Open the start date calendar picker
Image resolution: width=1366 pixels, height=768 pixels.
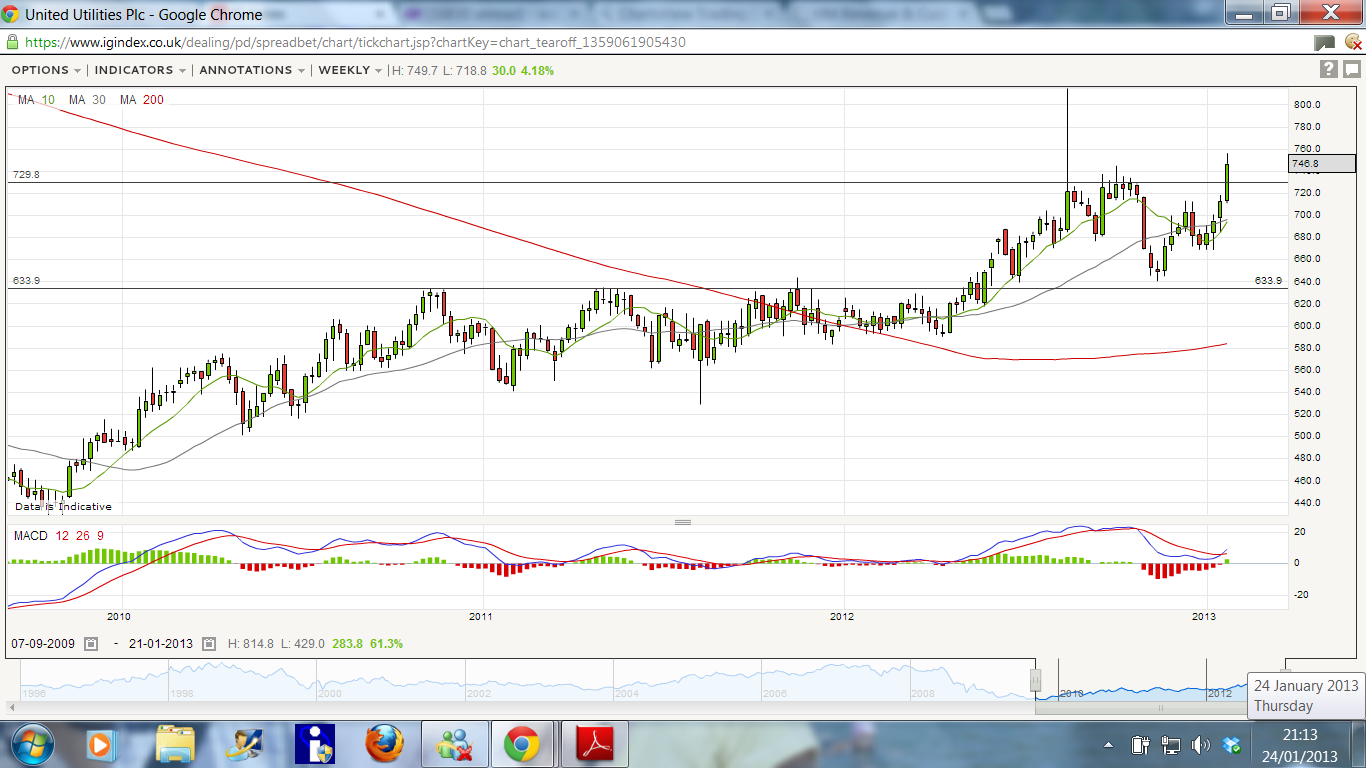(91, 644)
